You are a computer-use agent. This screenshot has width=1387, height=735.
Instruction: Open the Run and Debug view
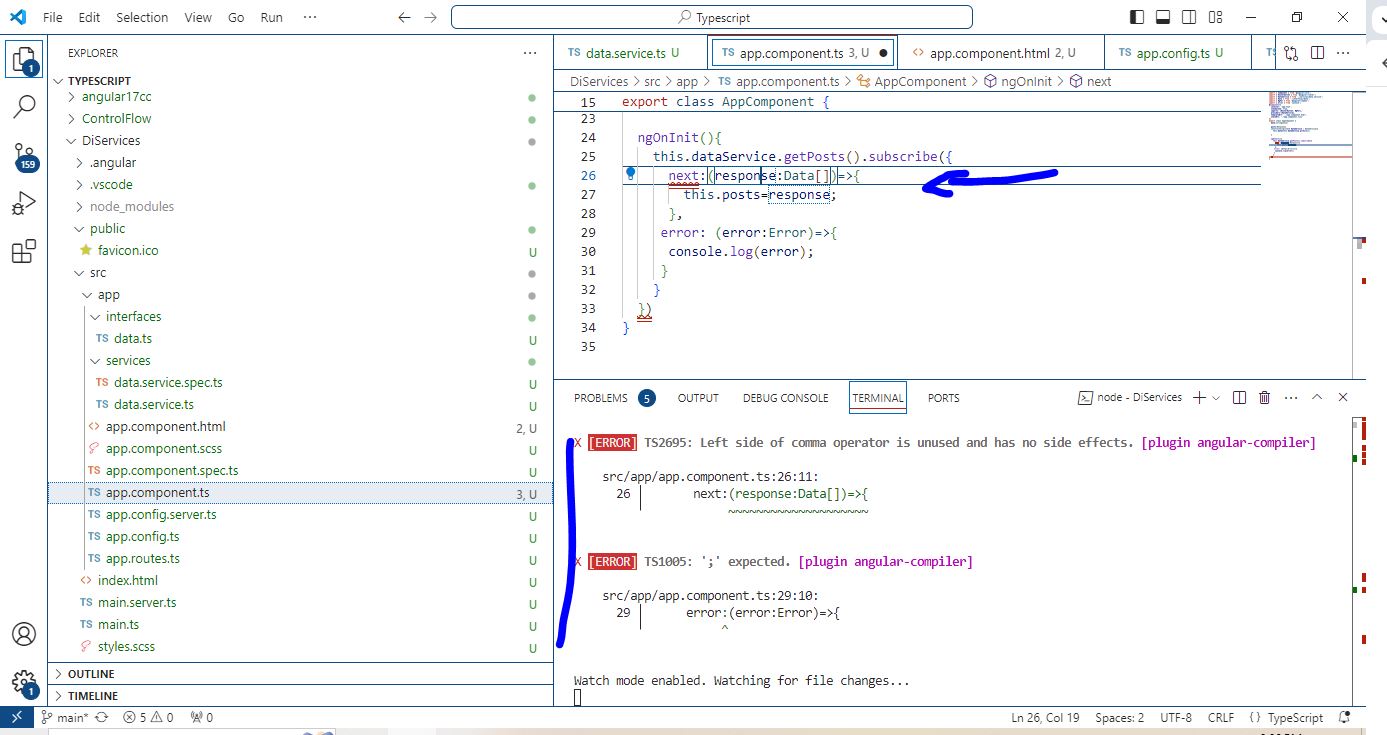tap(24, 204)
